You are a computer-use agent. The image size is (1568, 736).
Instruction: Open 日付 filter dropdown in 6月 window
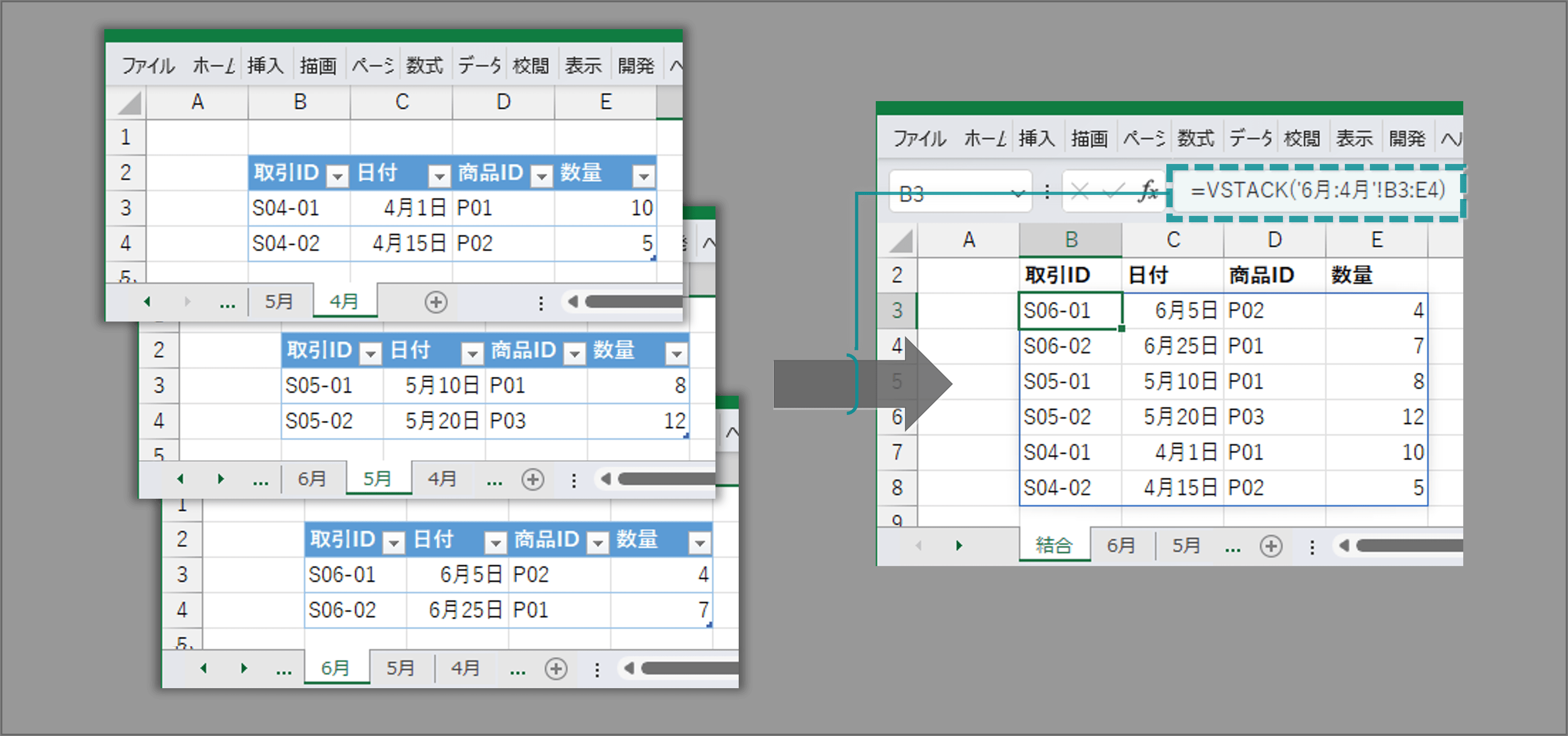495,542
